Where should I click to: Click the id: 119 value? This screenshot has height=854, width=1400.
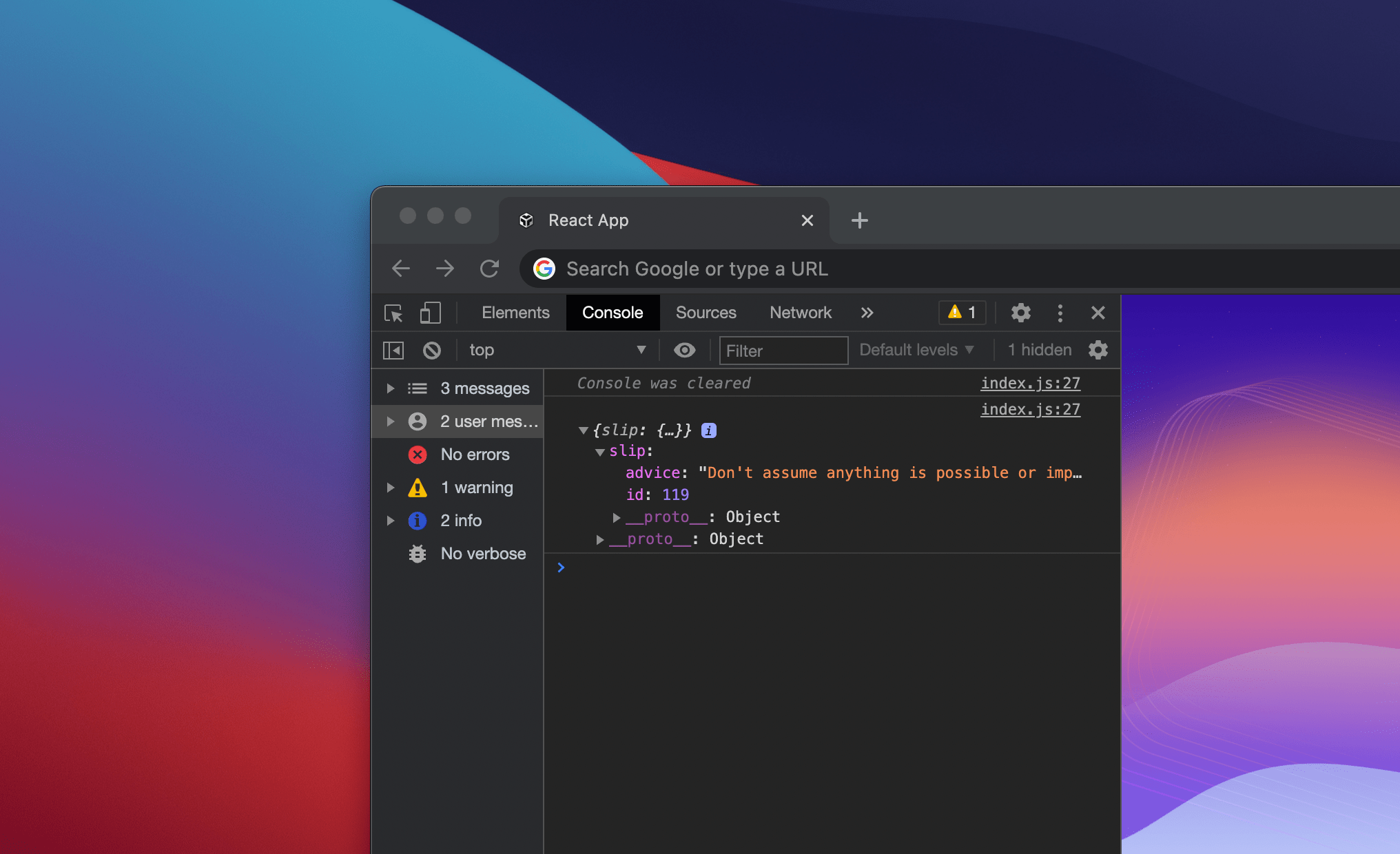(675, 495)
